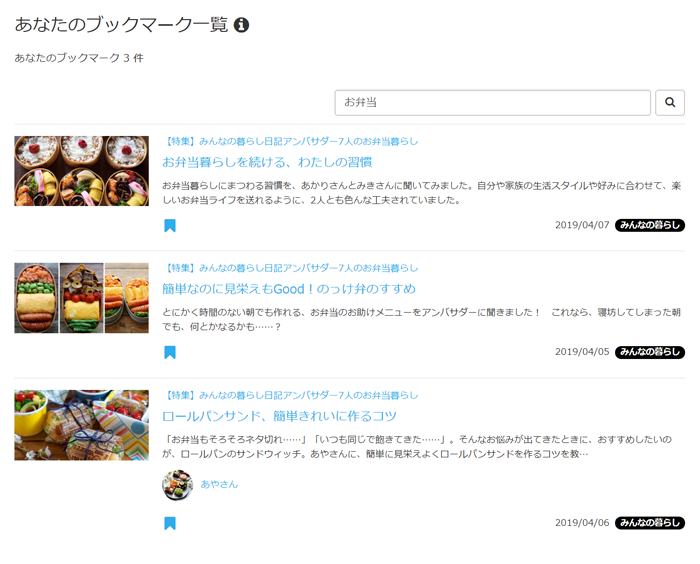Click みんなの暮らし tag dated 2019/04/06
Screen dimensions: 700x564
650,523
